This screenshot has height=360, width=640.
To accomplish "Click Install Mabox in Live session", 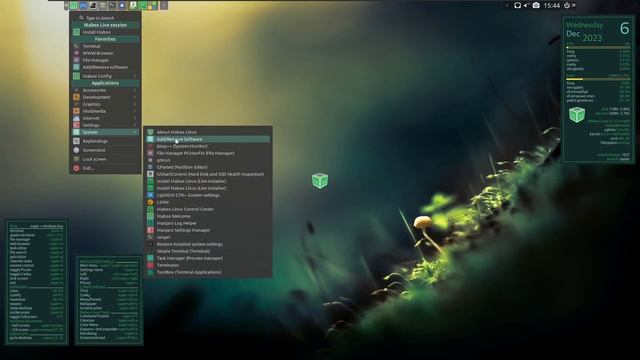I will pos(105,32).
